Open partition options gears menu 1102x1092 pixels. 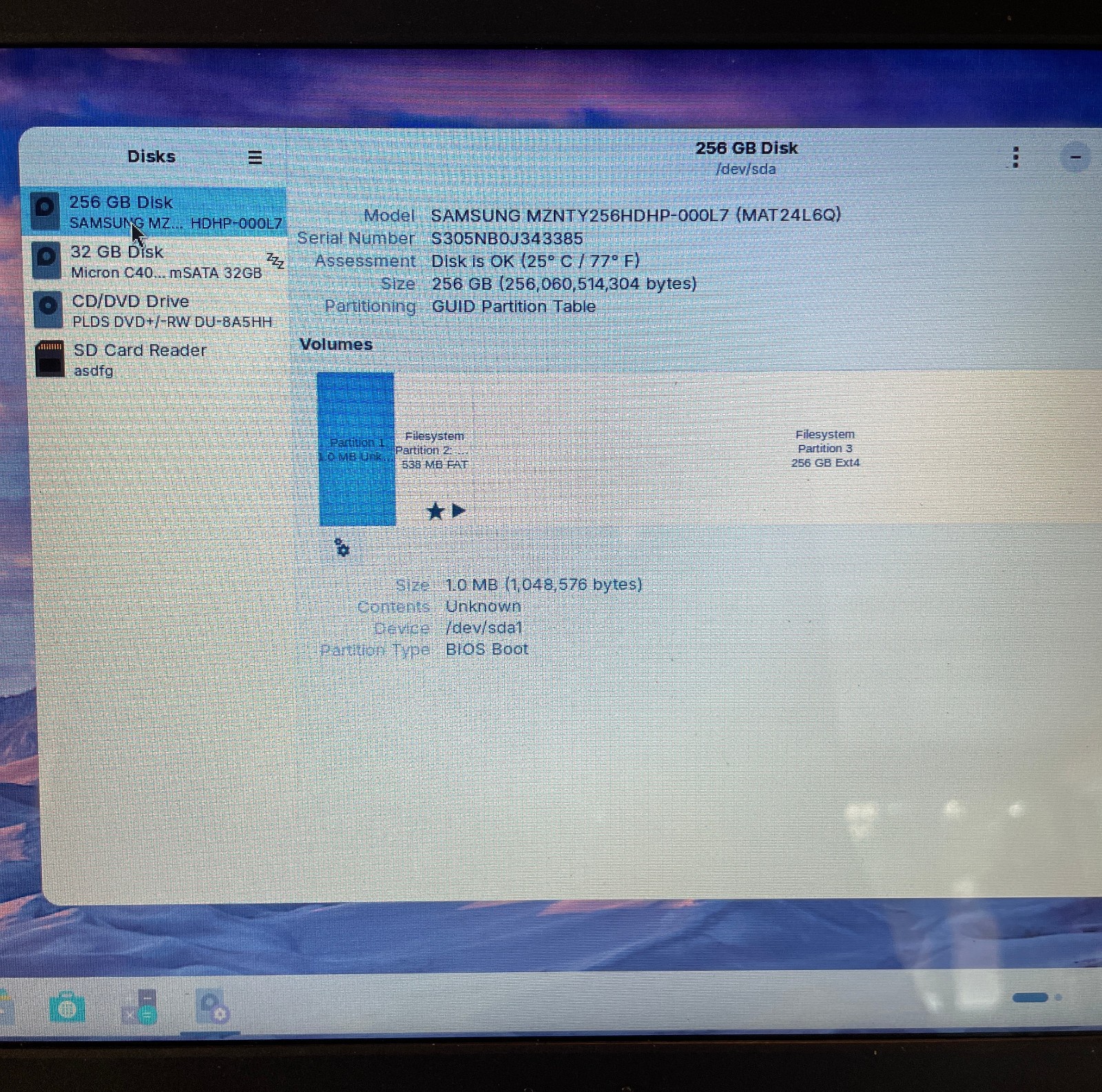tap(342, 547)
